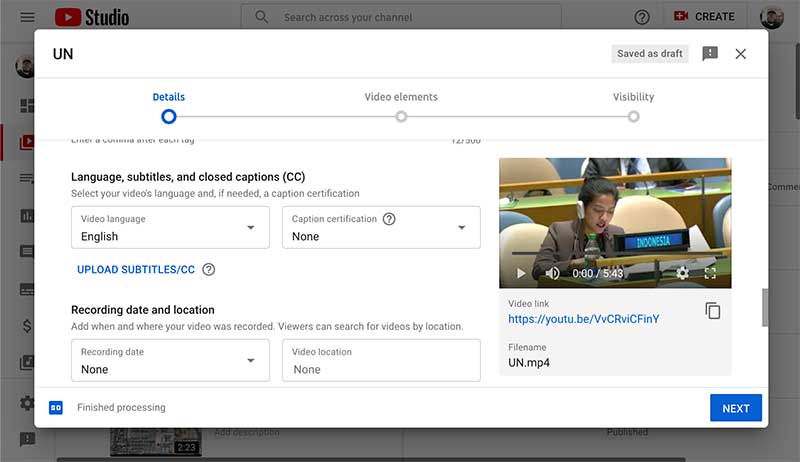This screenshot has width=800, height=462.
Task: Open the Recording date dropdown
Action: (170, 361)
